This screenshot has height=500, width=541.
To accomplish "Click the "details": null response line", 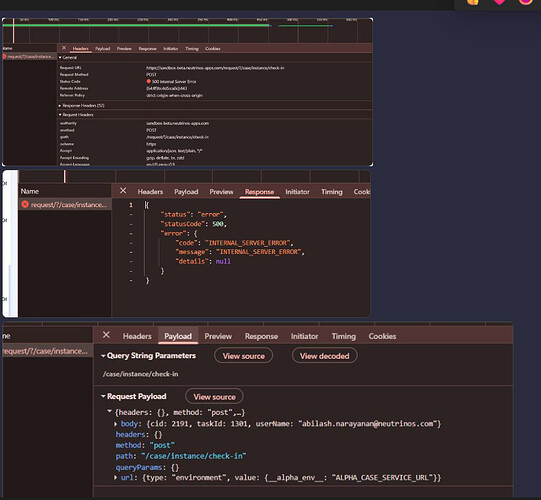I will (x=203, y=261).
